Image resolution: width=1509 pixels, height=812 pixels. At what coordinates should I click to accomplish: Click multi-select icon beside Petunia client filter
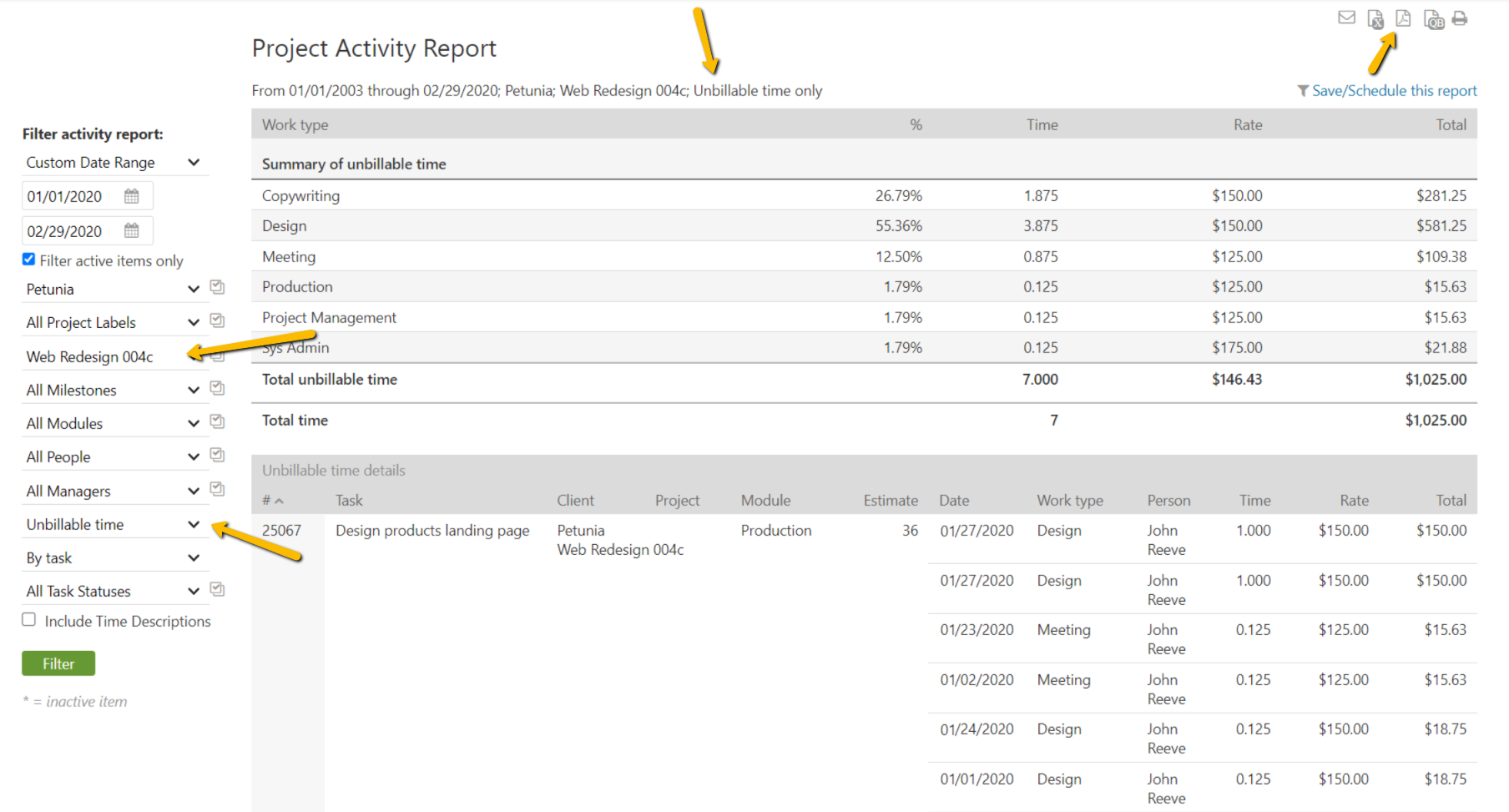(x=218, y=288)
